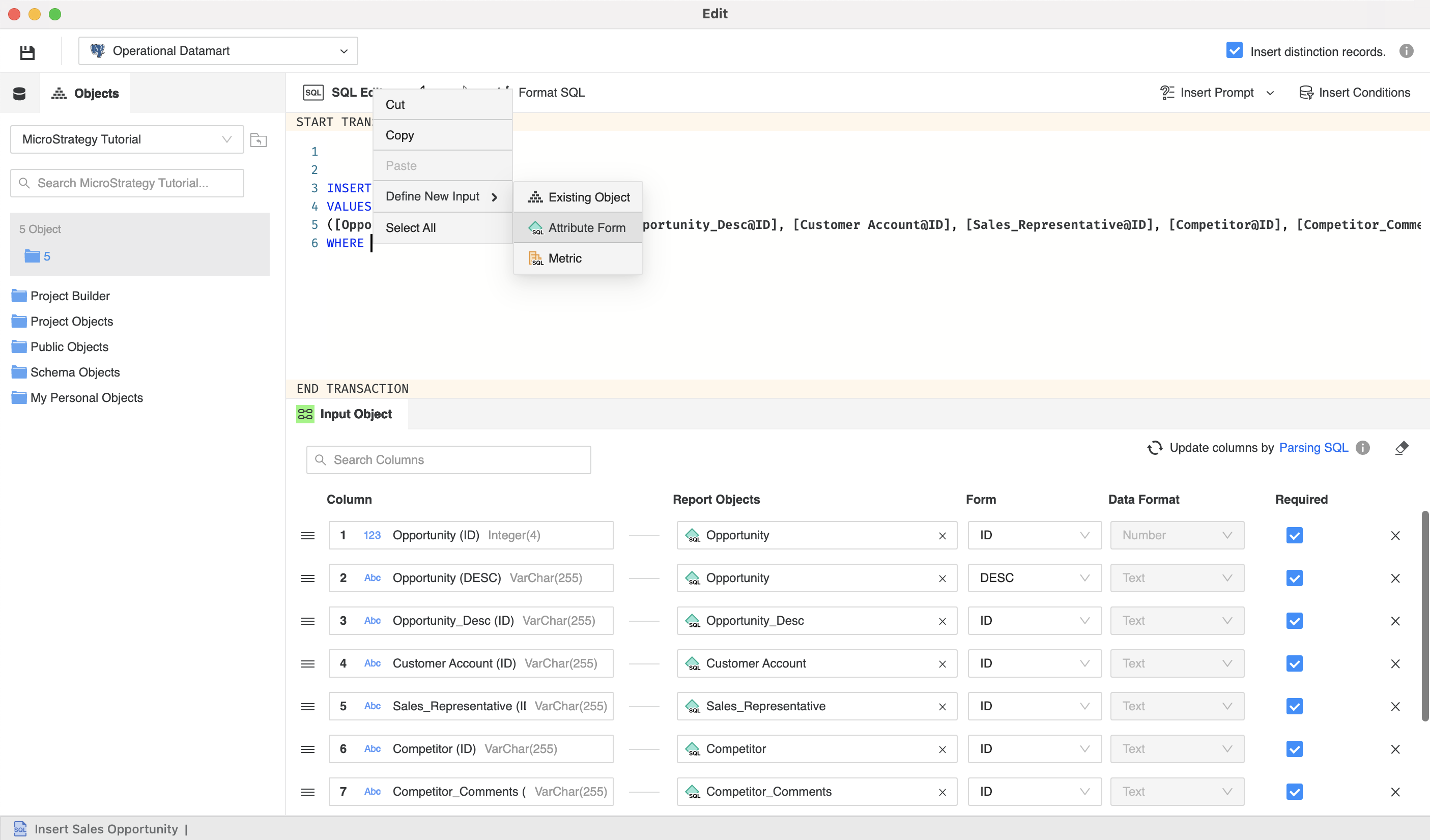Toggle Required checkbox for Competitor_Comments row

1294,792
